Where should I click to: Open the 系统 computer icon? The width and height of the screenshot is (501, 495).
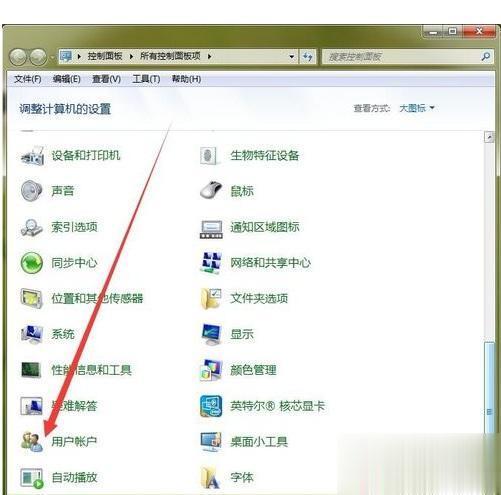[32, 334]
